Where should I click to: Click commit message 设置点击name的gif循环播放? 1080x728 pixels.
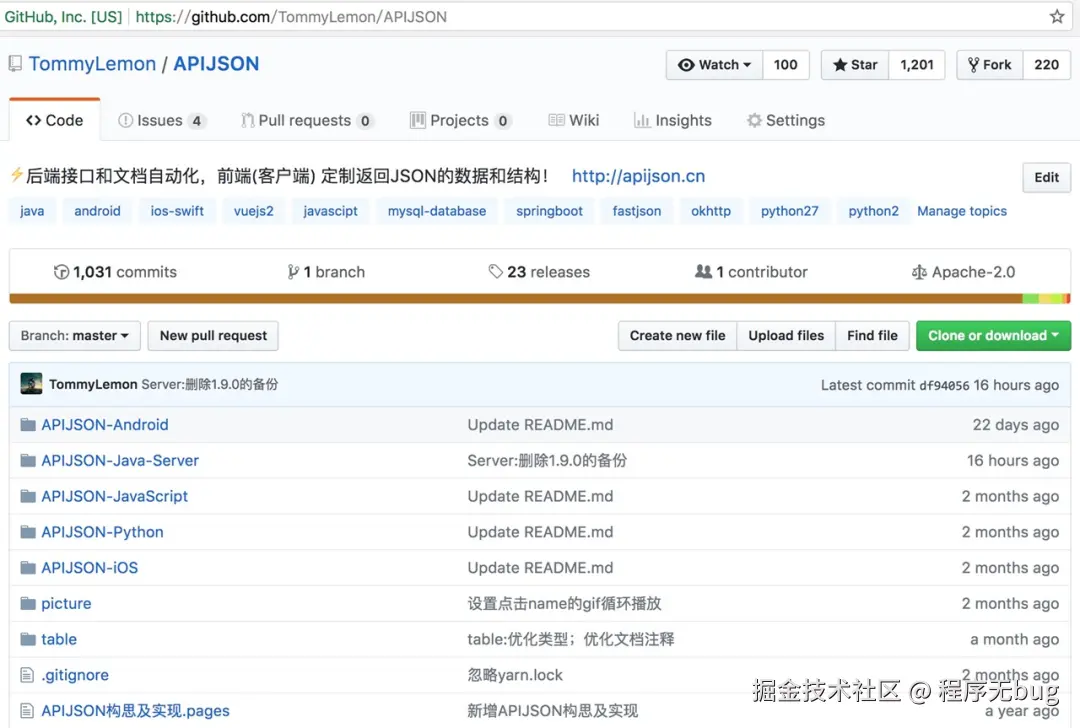[x=564, y=603]
